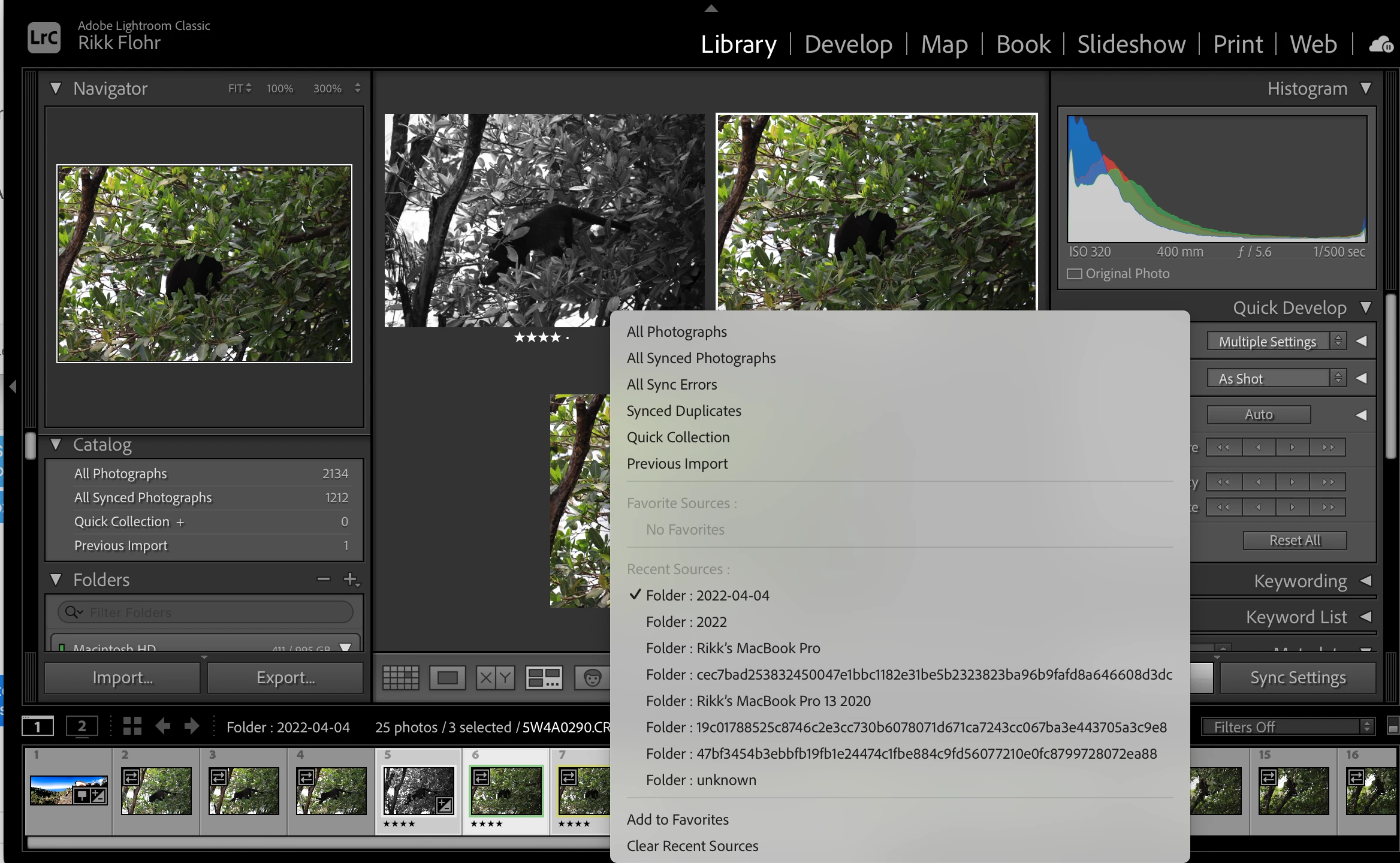Switch to the Develop module
This screenshot has height=863, width=1400.
pyautogui.click(x=848, y=44)
